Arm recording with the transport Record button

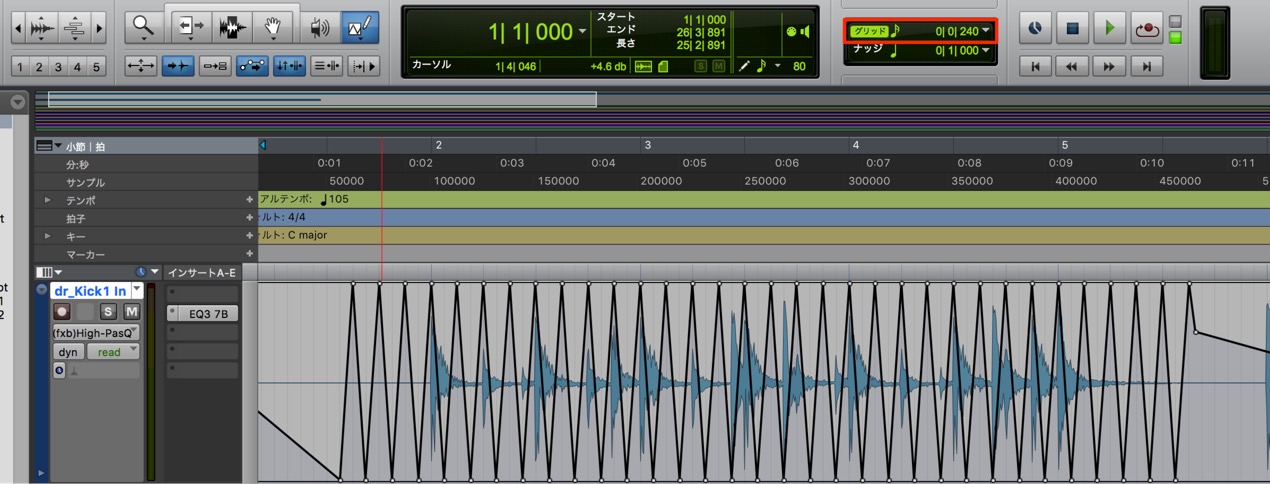click(x=1147, y=29)
